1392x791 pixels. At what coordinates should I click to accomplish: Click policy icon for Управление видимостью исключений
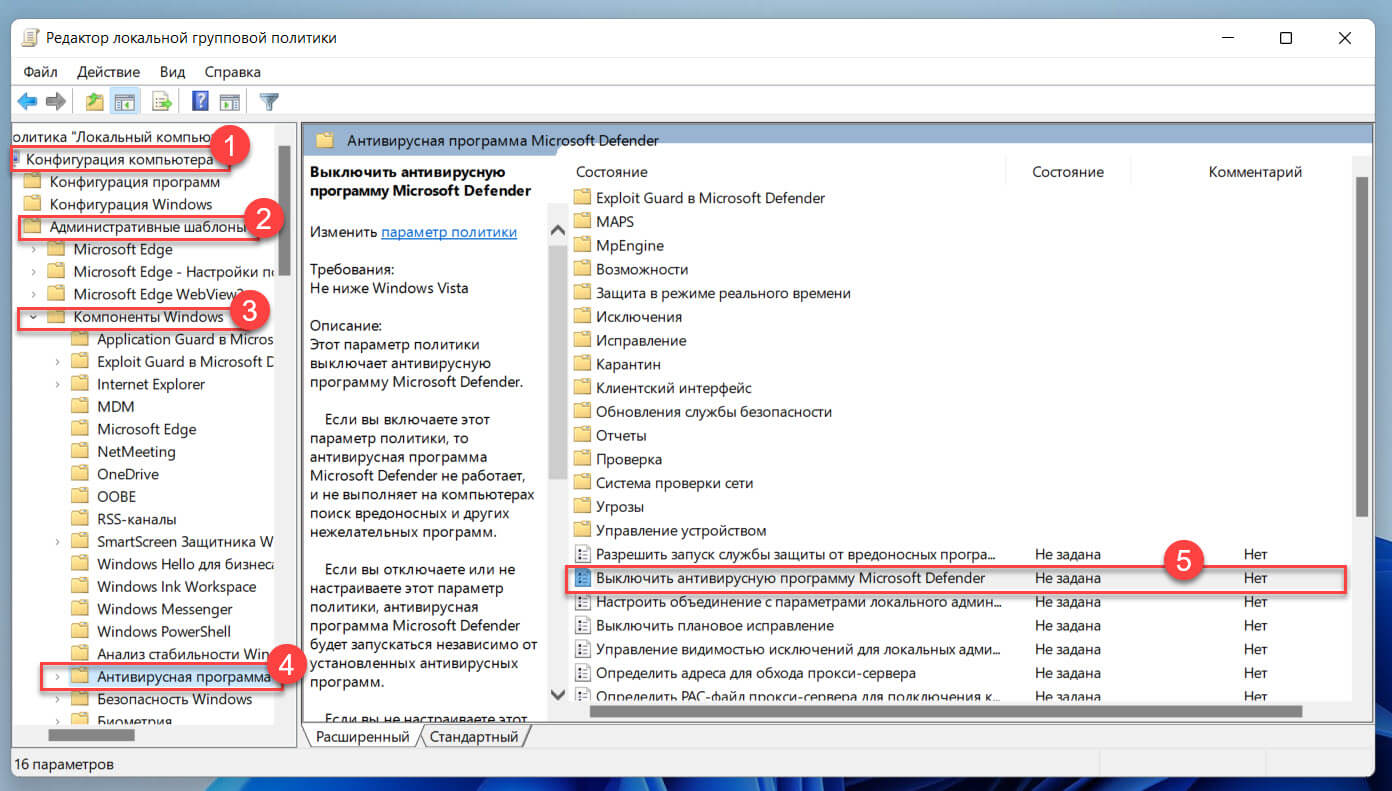583,649
